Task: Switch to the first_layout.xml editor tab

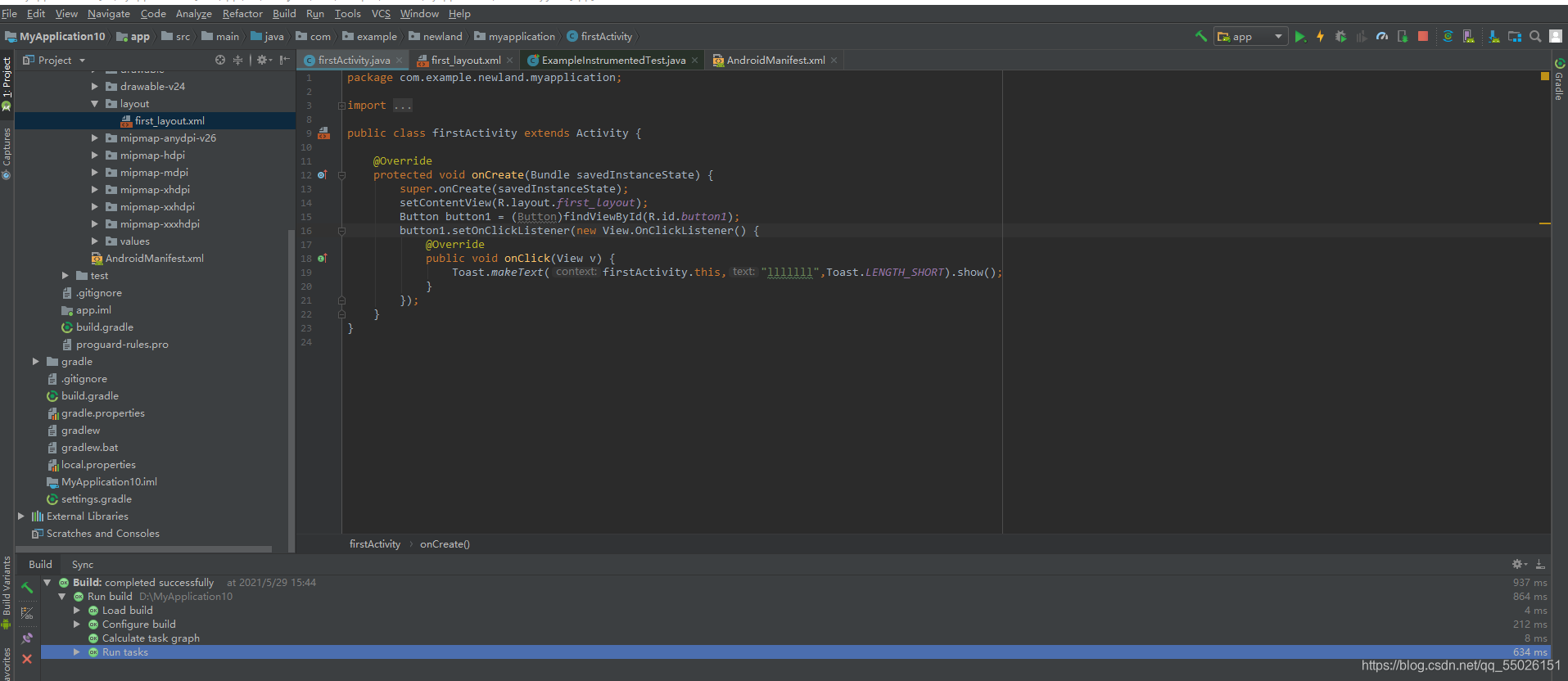Action: tap(465, 60)
